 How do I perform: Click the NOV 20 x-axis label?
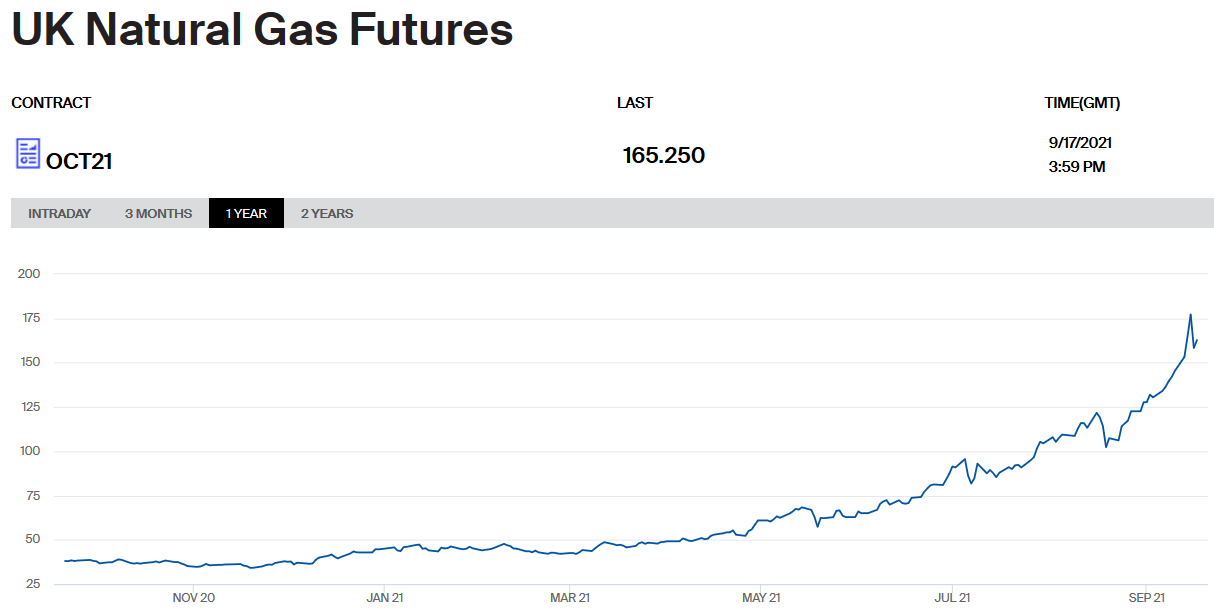click(x=193, y=598)
